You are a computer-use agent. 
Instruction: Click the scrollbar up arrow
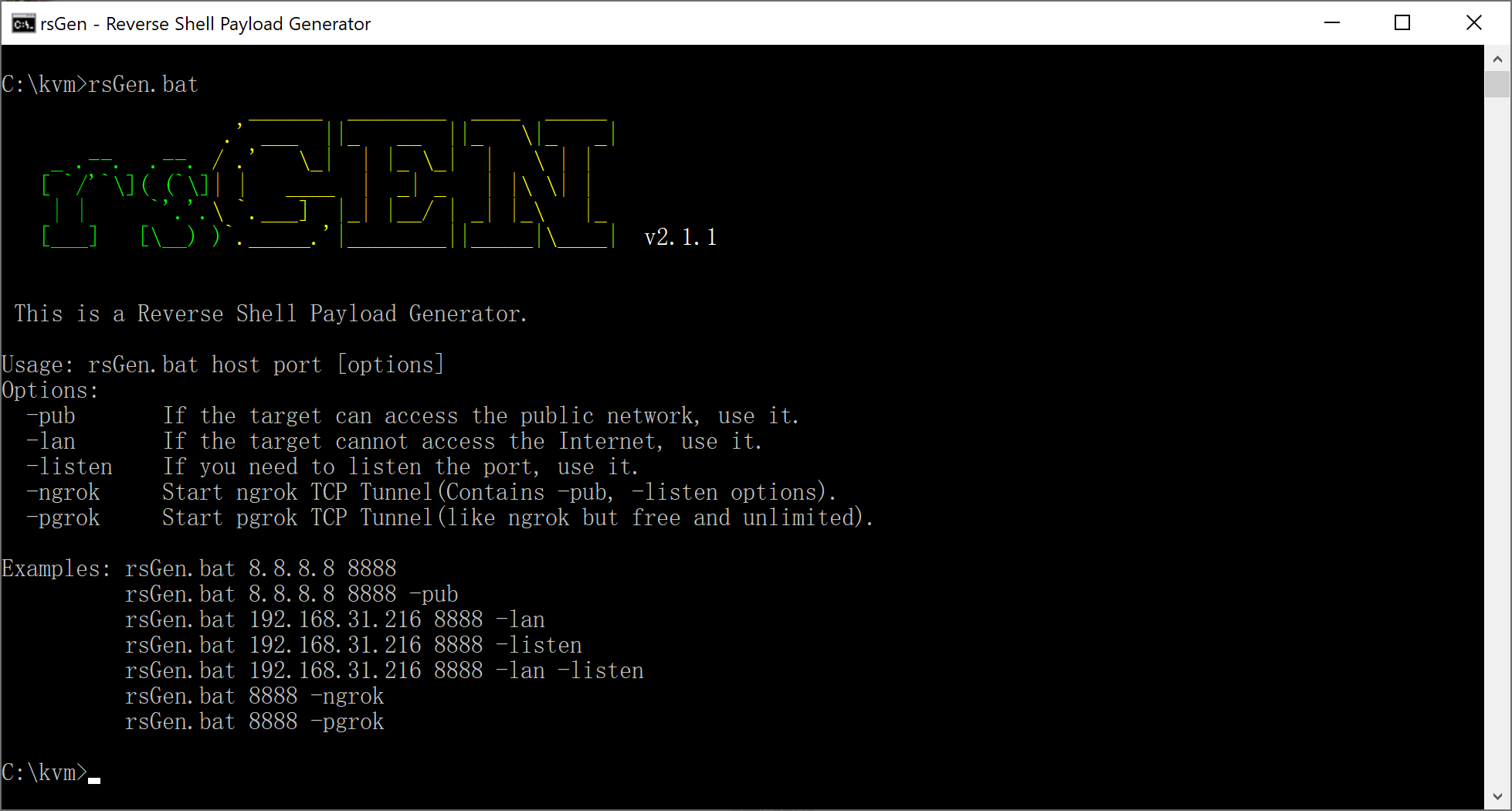tap(1497, 59)
